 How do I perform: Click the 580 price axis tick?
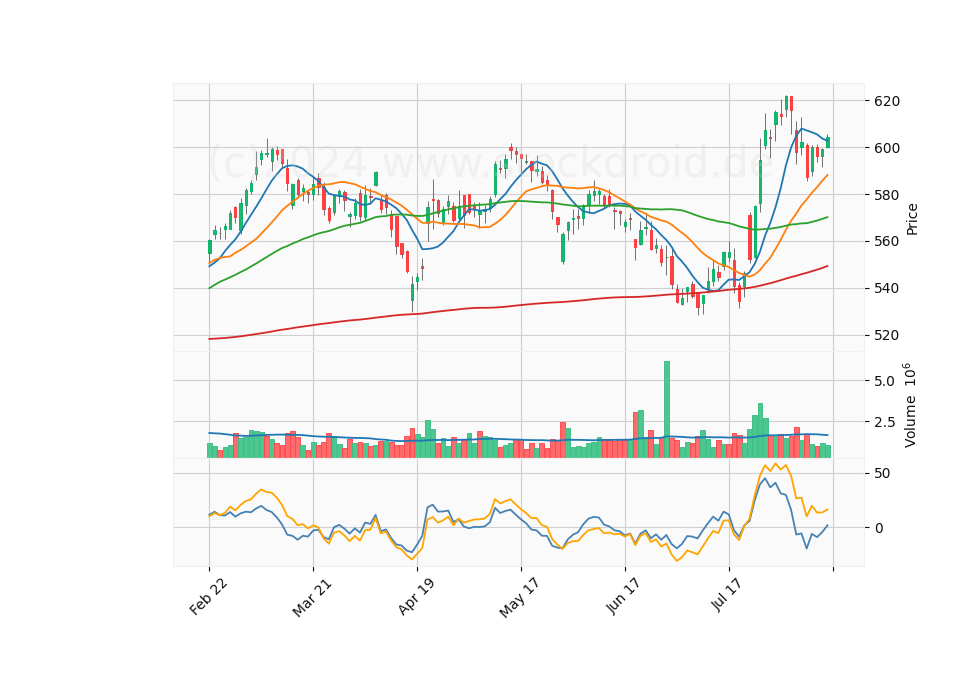click(887, 195)
